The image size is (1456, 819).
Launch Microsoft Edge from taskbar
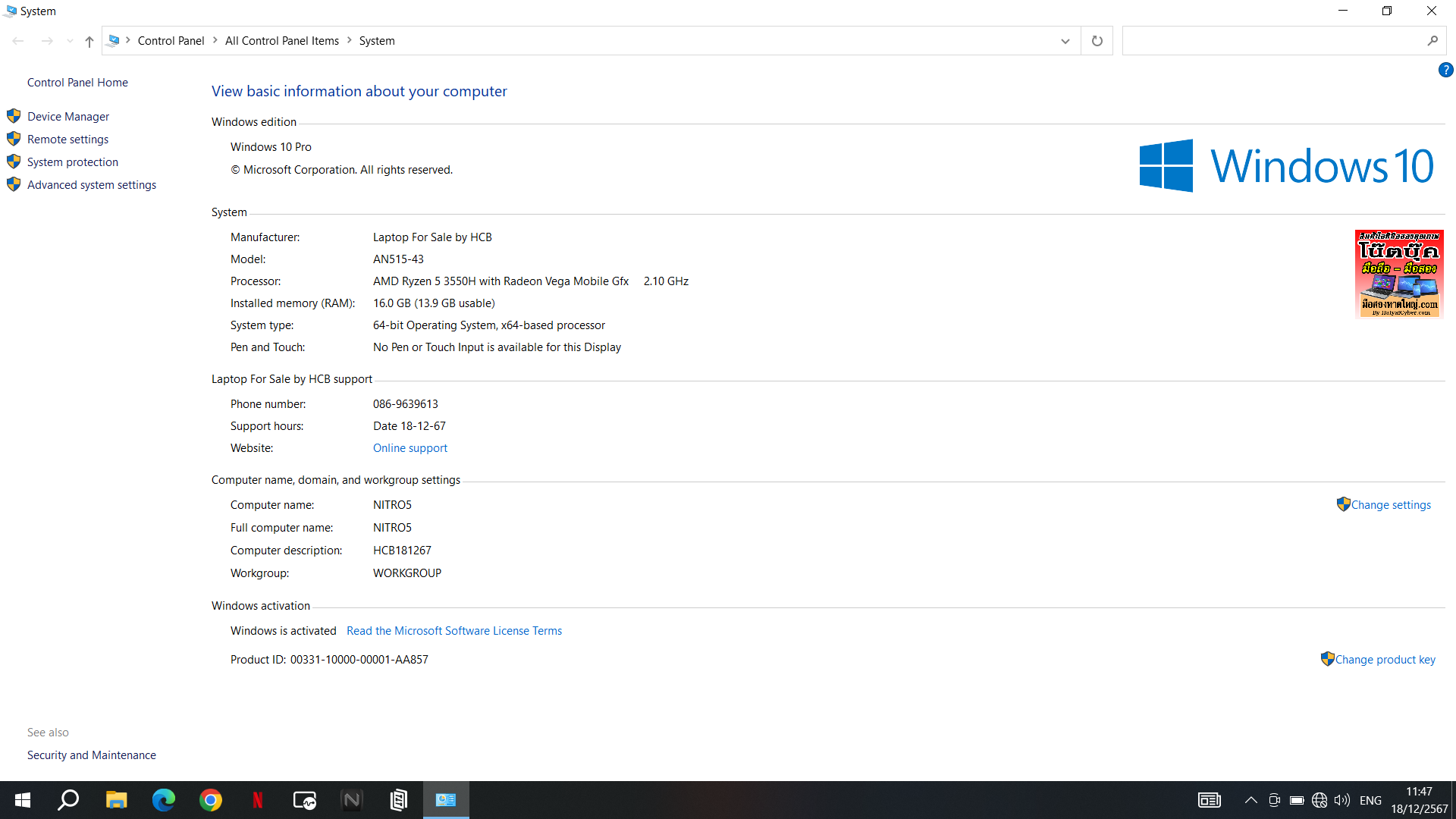(x=163, y=800)
